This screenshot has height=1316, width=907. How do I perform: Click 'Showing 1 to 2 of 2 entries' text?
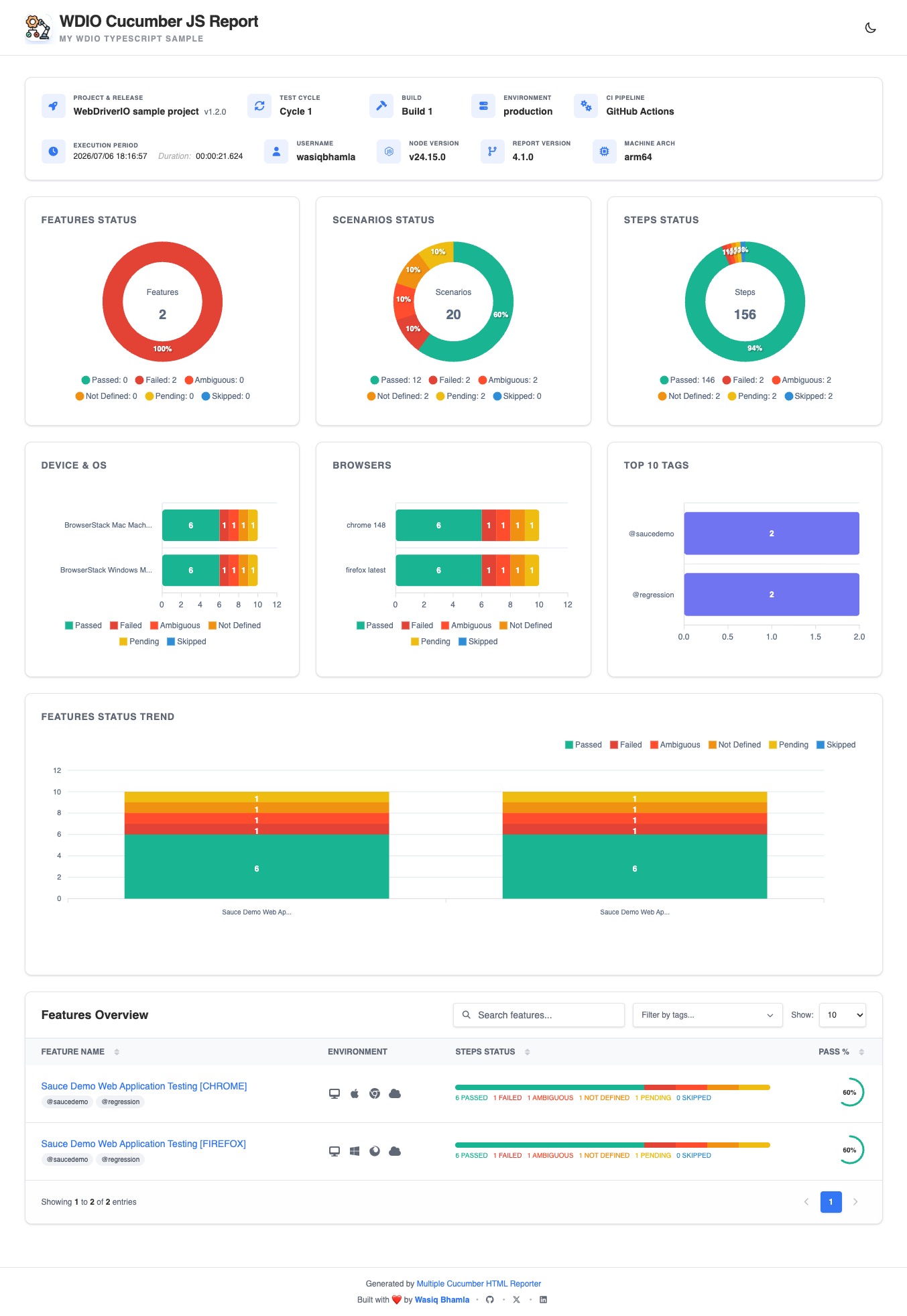pos(88,1201)
